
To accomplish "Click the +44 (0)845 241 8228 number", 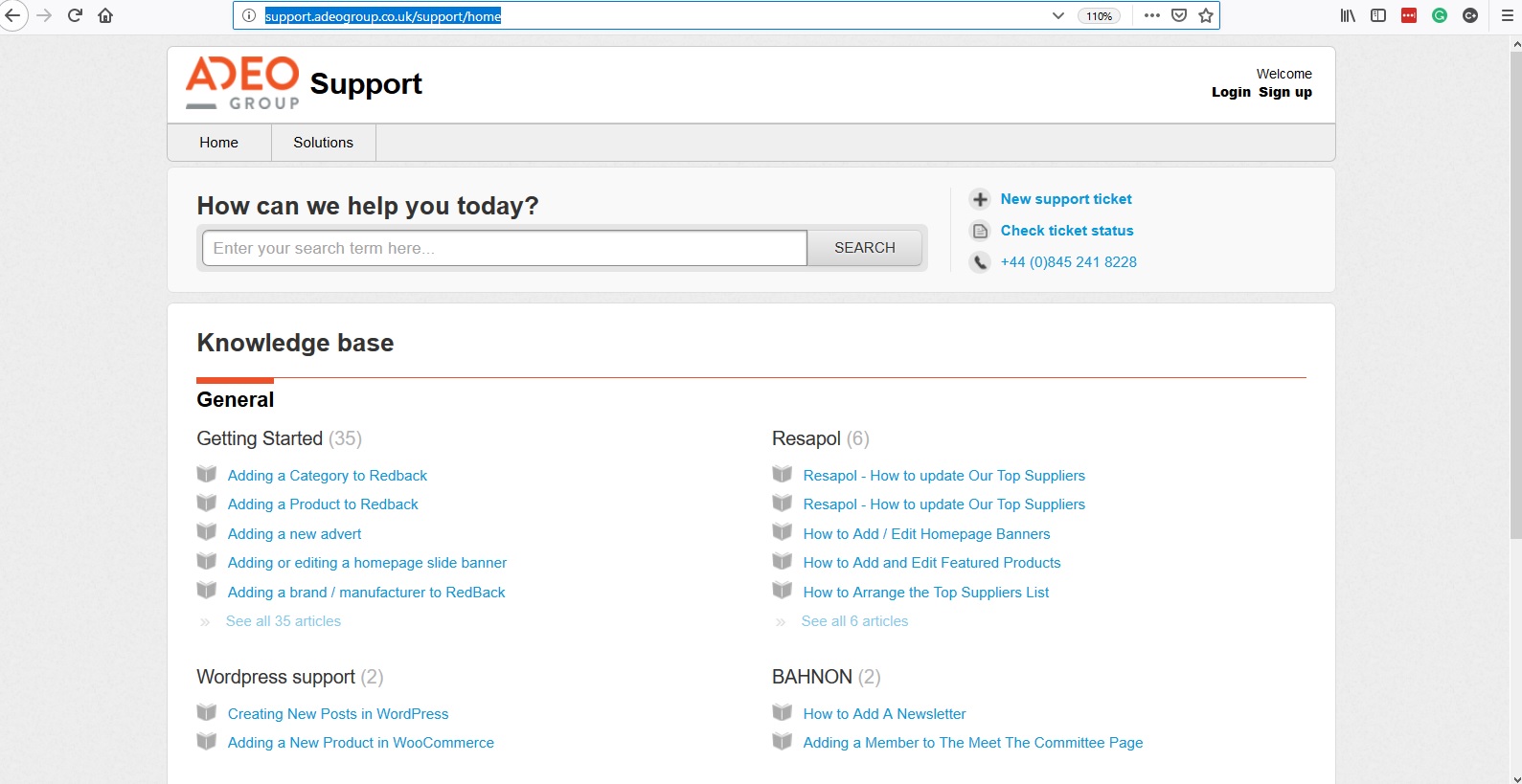I will pos(1069,262).
